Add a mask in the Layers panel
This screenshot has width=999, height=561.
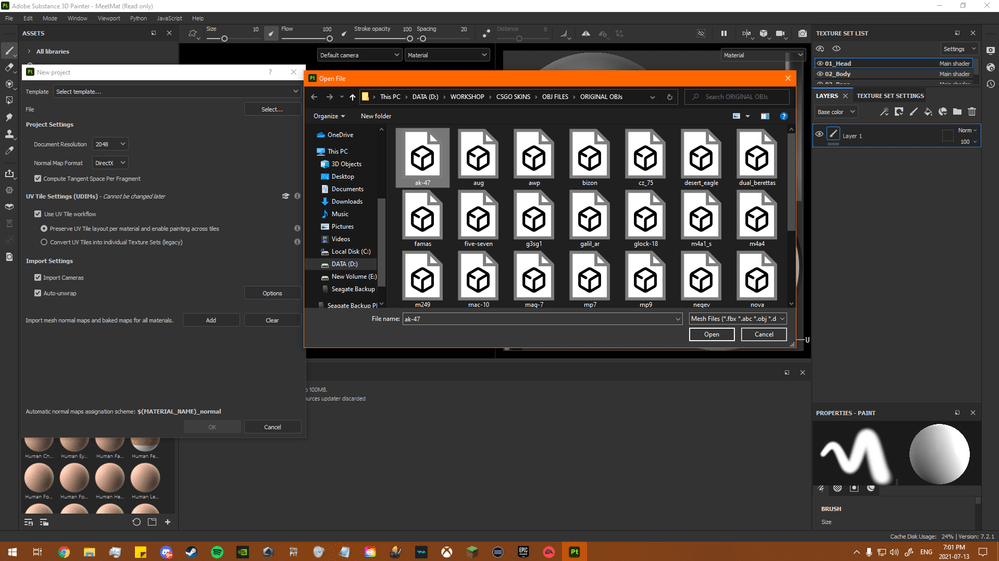(899, 112)
